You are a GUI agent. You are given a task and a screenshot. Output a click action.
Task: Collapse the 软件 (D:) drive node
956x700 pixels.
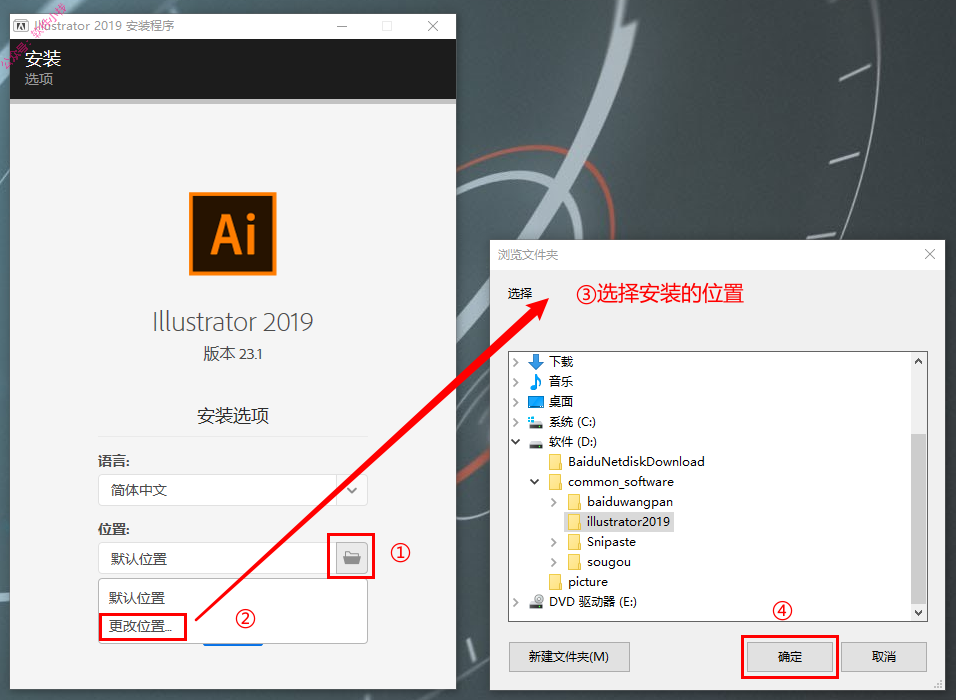tap(516, 441)
